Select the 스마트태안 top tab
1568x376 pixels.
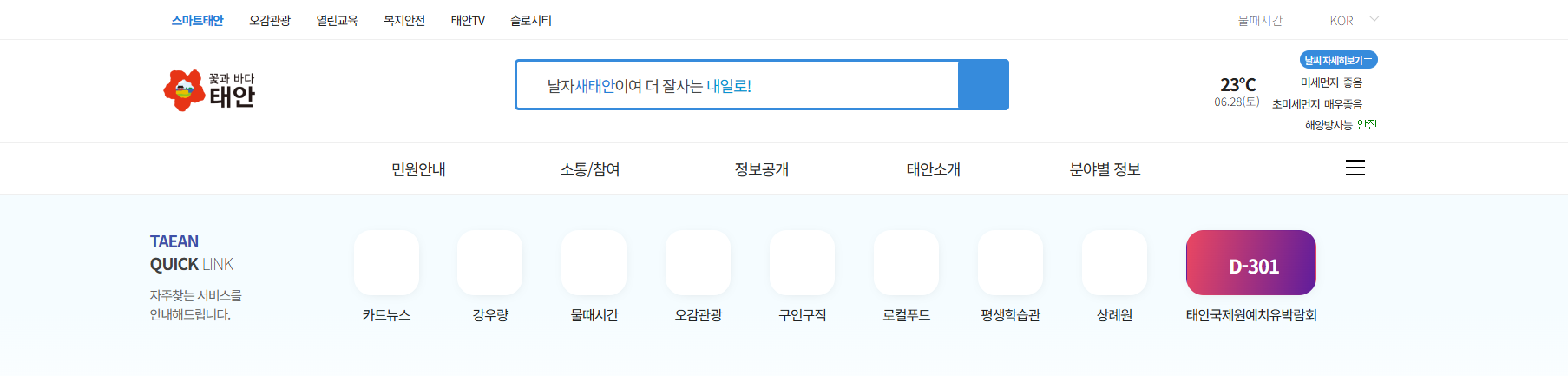pyautogui.click(x=198, y=20)
